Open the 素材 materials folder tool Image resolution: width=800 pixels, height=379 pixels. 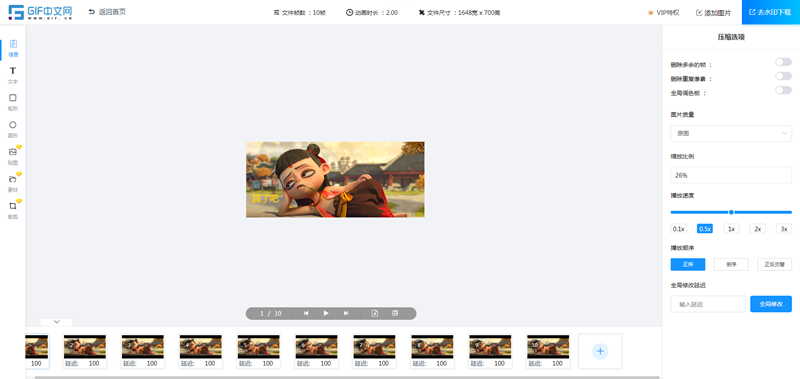[x=13, y=183]
